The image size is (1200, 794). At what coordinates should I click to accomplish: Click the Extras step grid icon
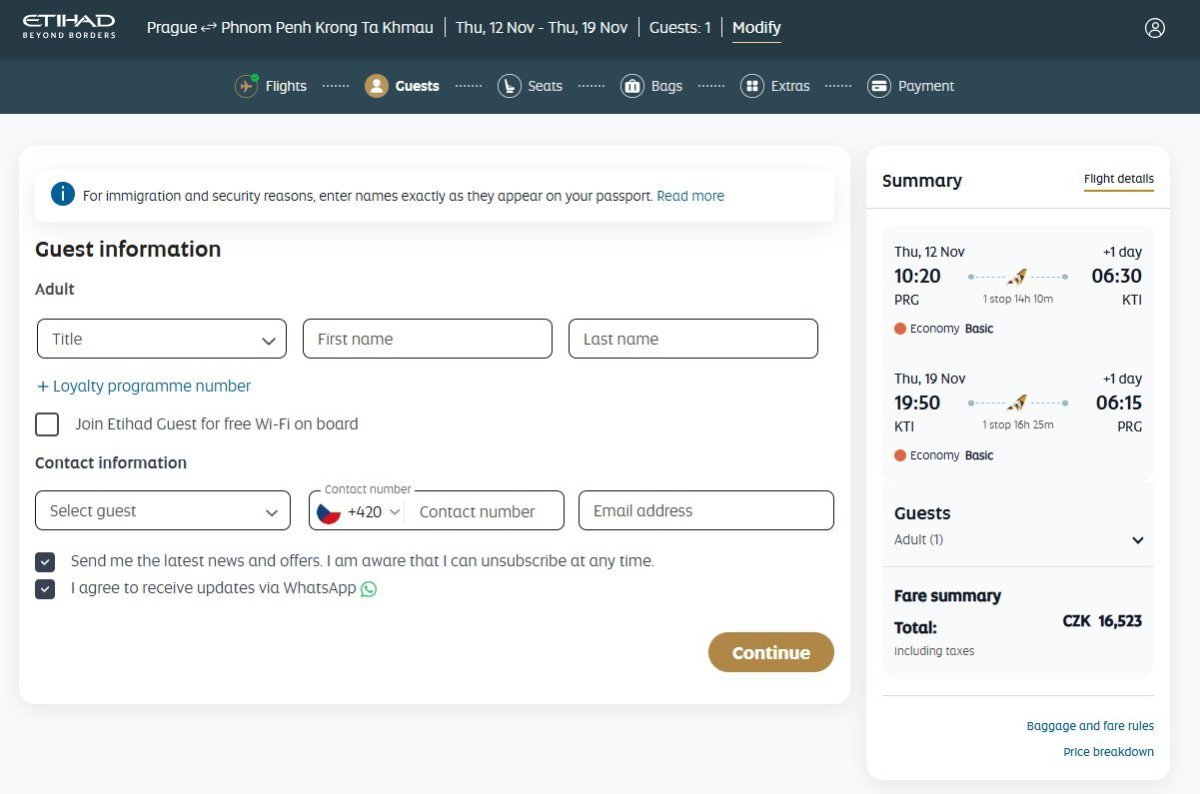[x=752, y=86]
